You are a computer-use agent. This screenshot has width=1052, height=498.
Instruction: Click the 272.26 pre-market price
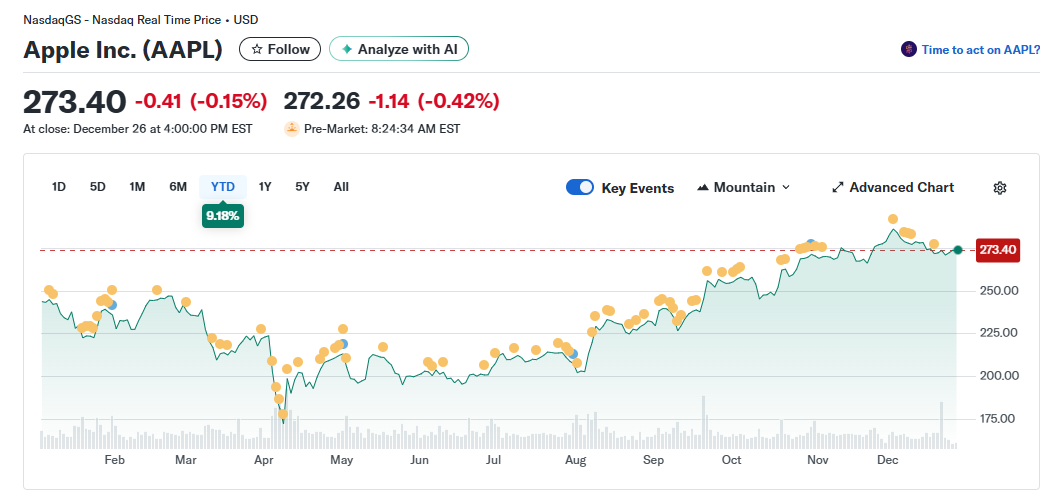click(x=321, y=101)
